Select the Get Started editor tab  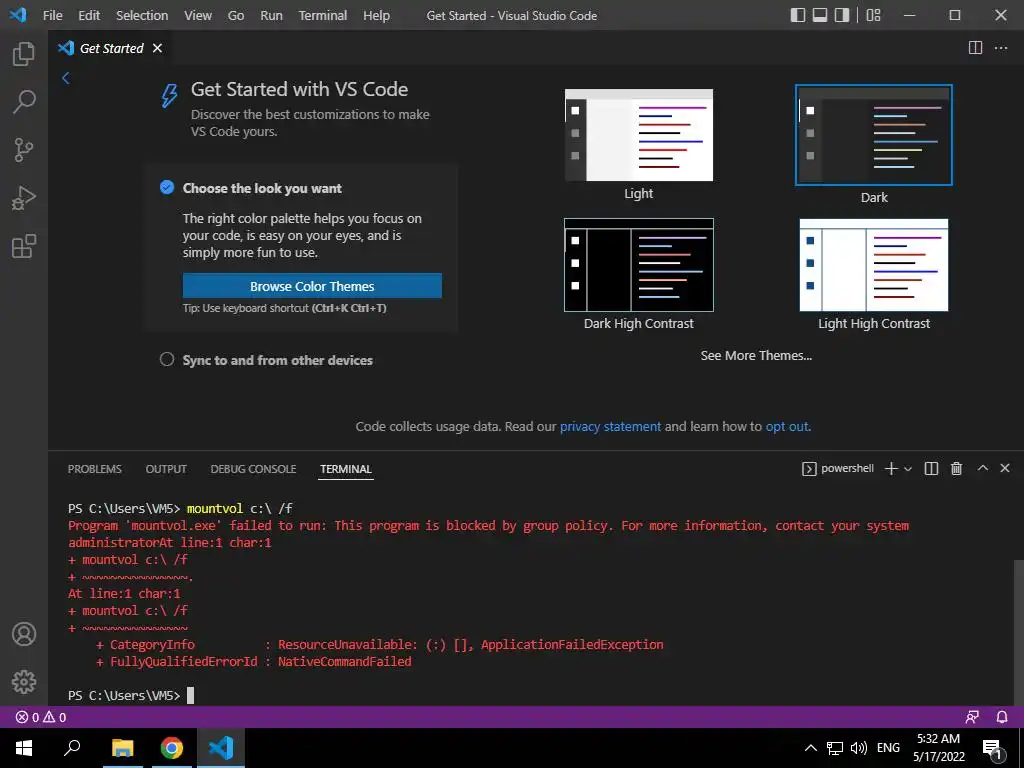[x=110, y=48]
